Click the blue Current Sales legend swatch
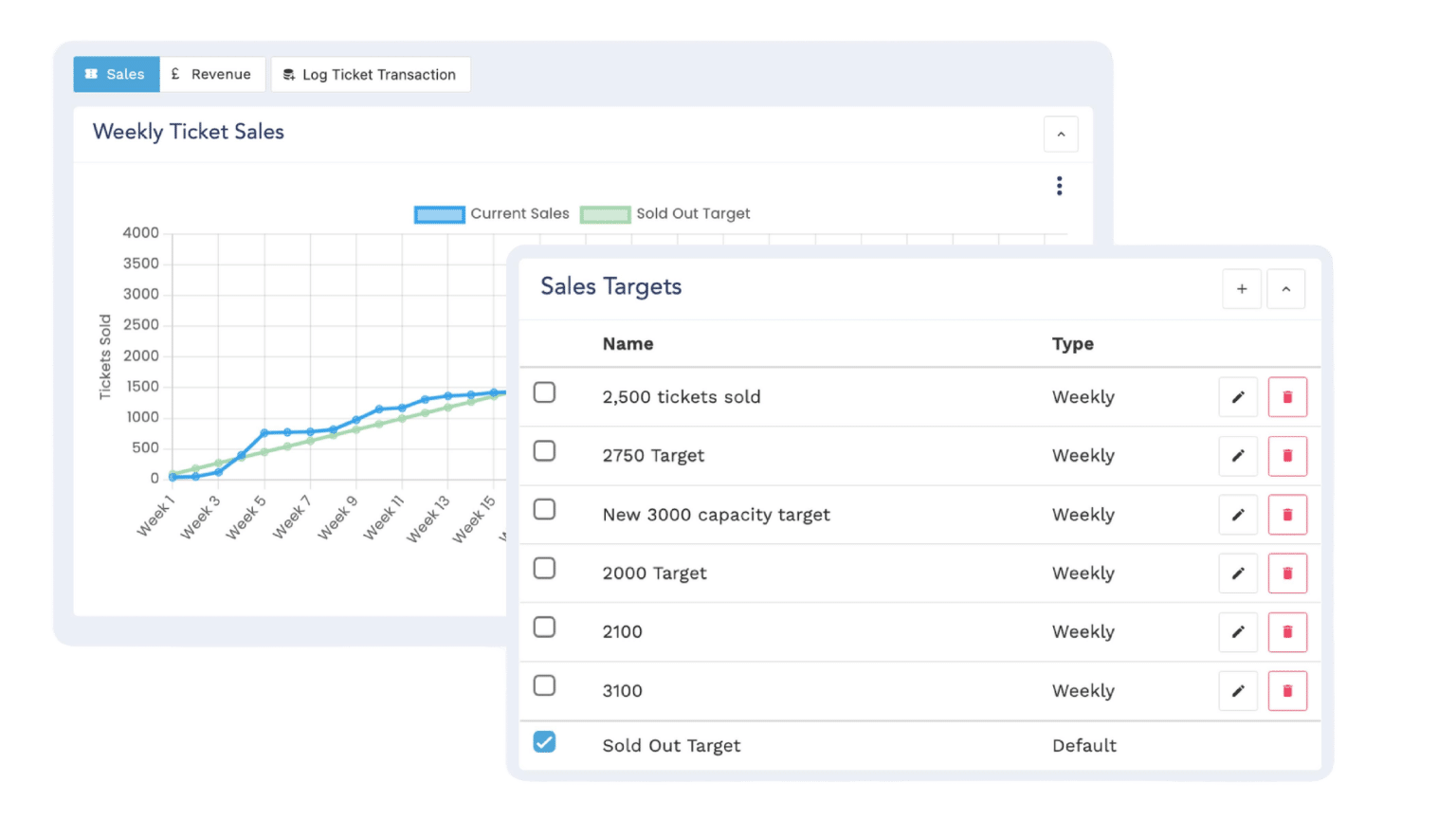 coord(439,214)
